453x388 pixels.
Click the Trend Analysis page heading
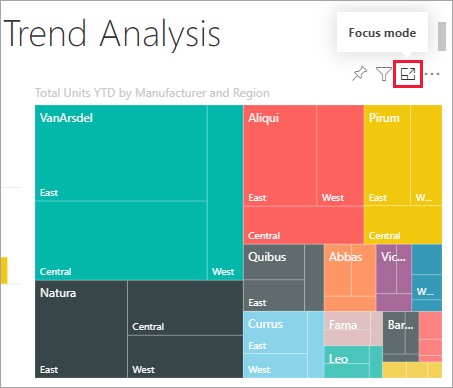(112, 34)
